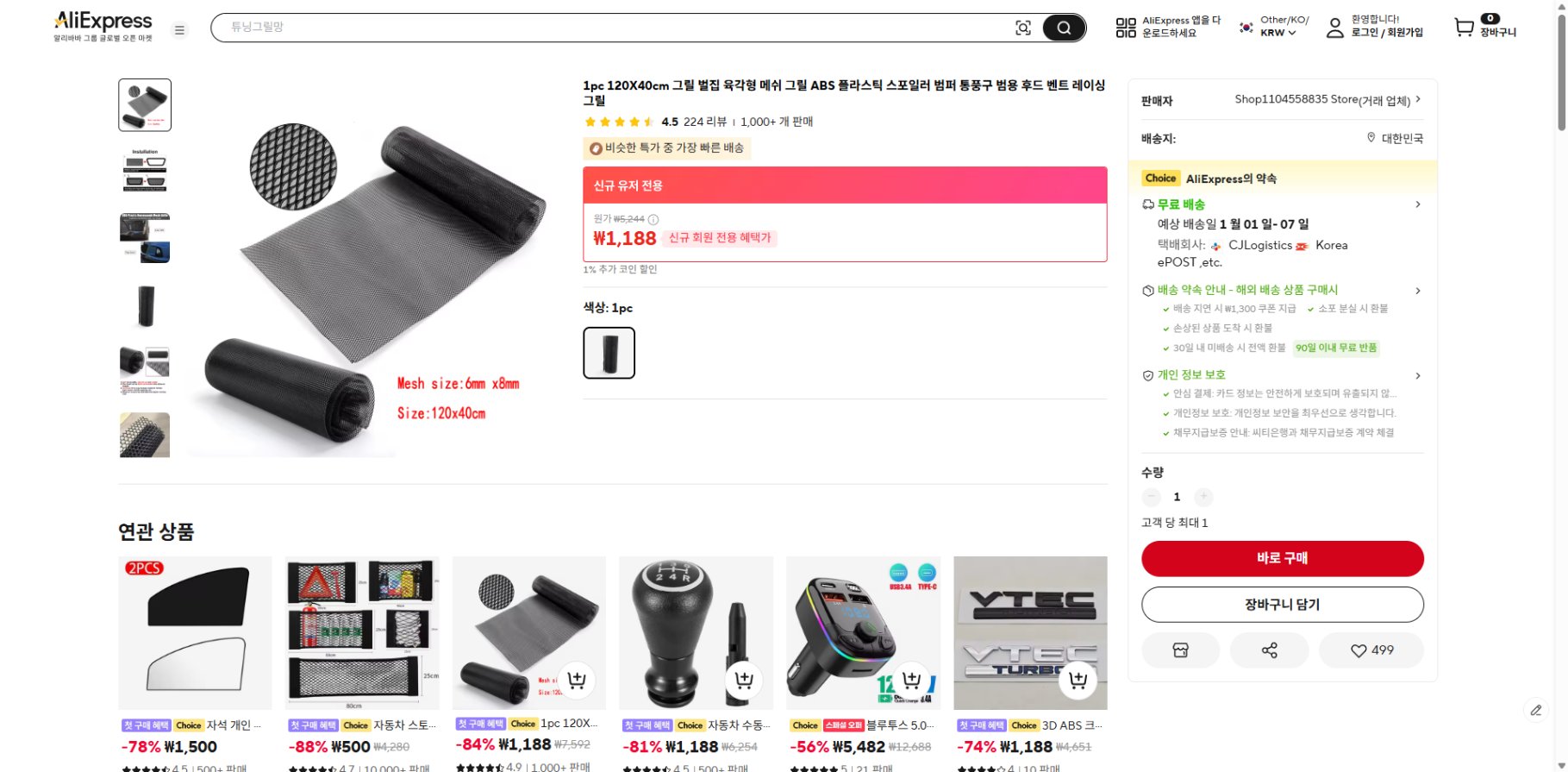Click the share icon below the buy buttons
Image resolution: width=1568 pixels, height=772 pixels.
[x=1269, y=650]
